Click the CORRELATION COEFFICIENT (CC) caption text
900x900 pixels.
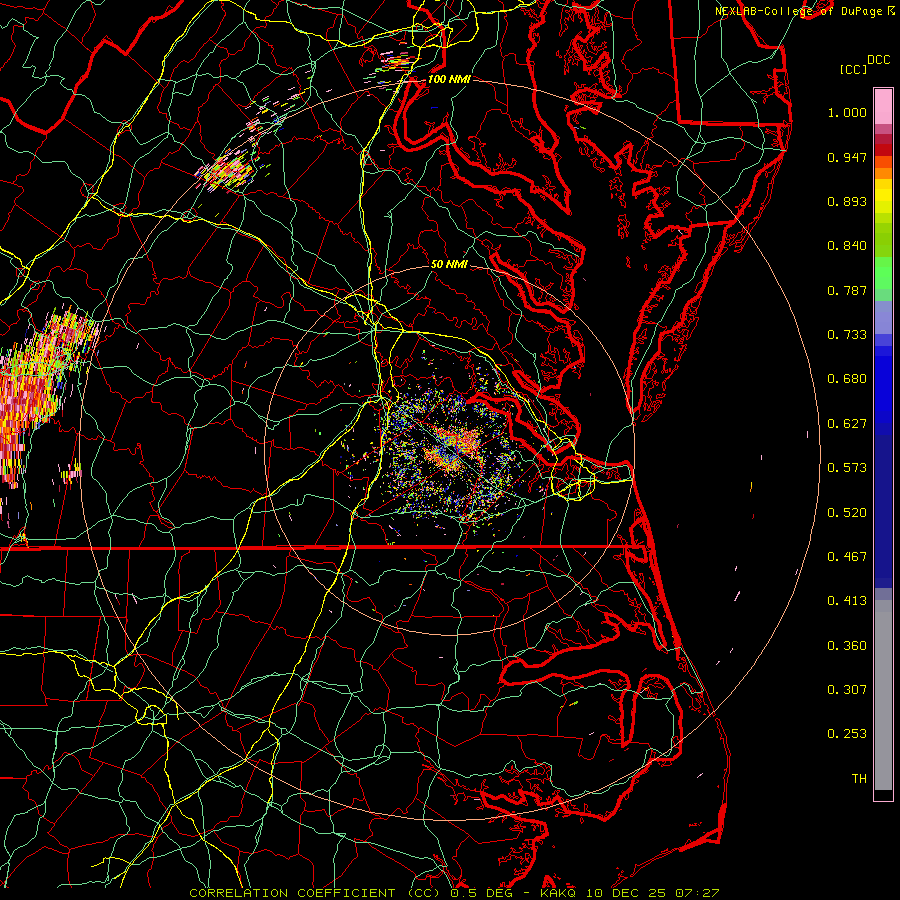click(315, 893)
